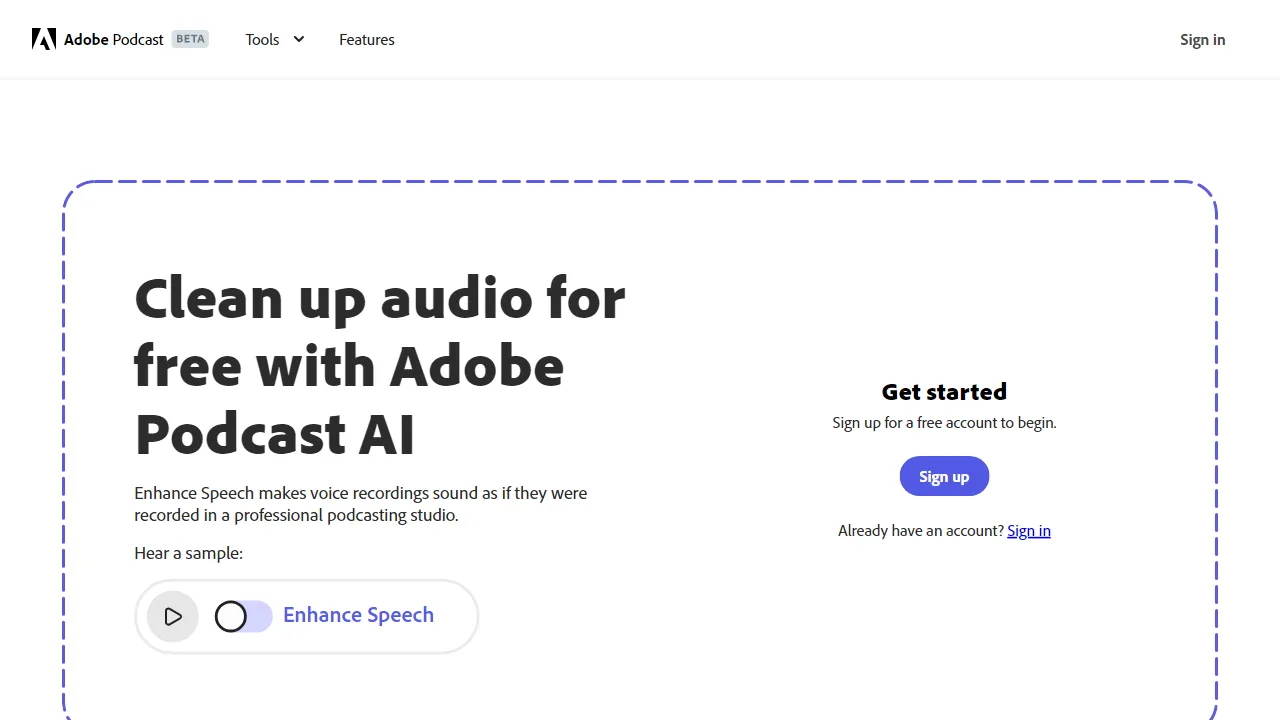Toggle the Enhance Speech switch

click(243, 616)
